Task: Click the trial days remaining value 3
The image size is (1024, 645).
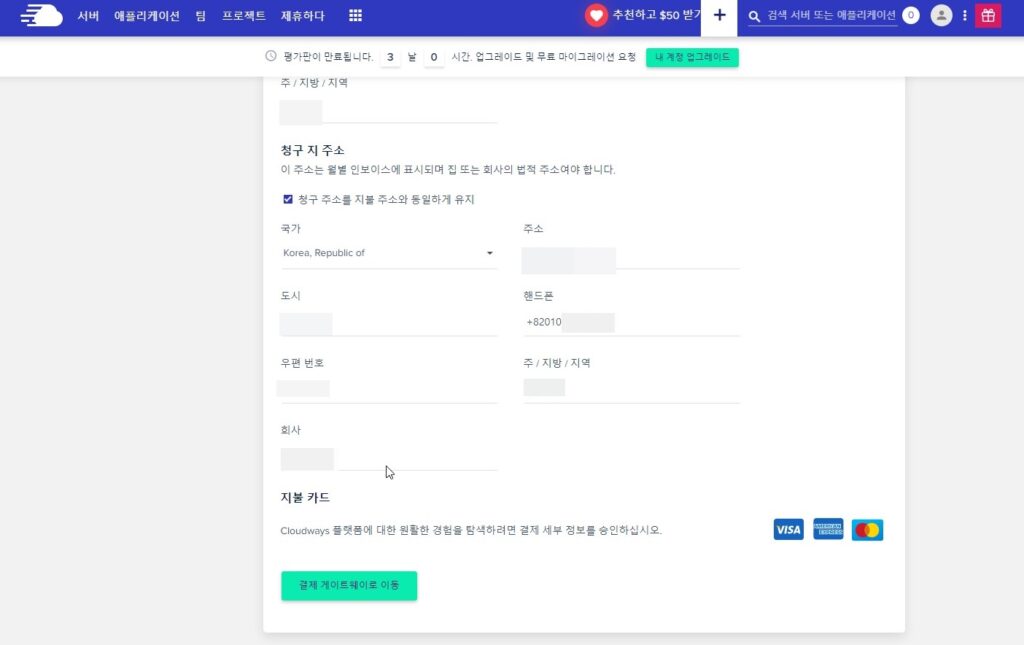Action: [390, 57]
